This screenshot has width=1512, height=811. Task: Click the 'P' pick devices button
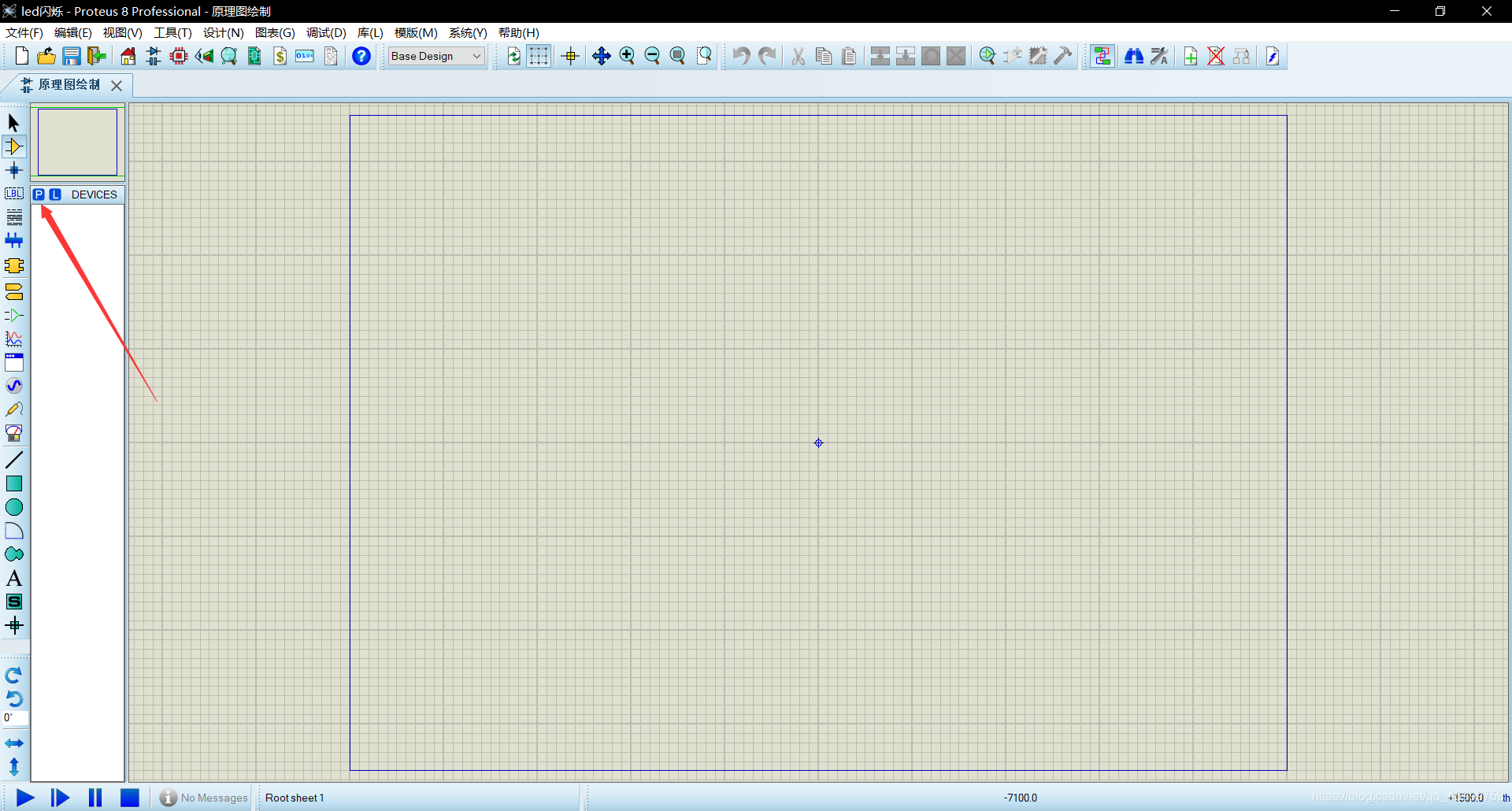[x=39, y=194]
